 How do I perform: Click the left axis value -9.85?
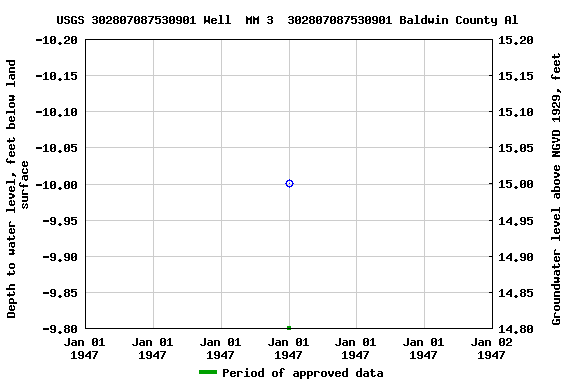(60, 293)
